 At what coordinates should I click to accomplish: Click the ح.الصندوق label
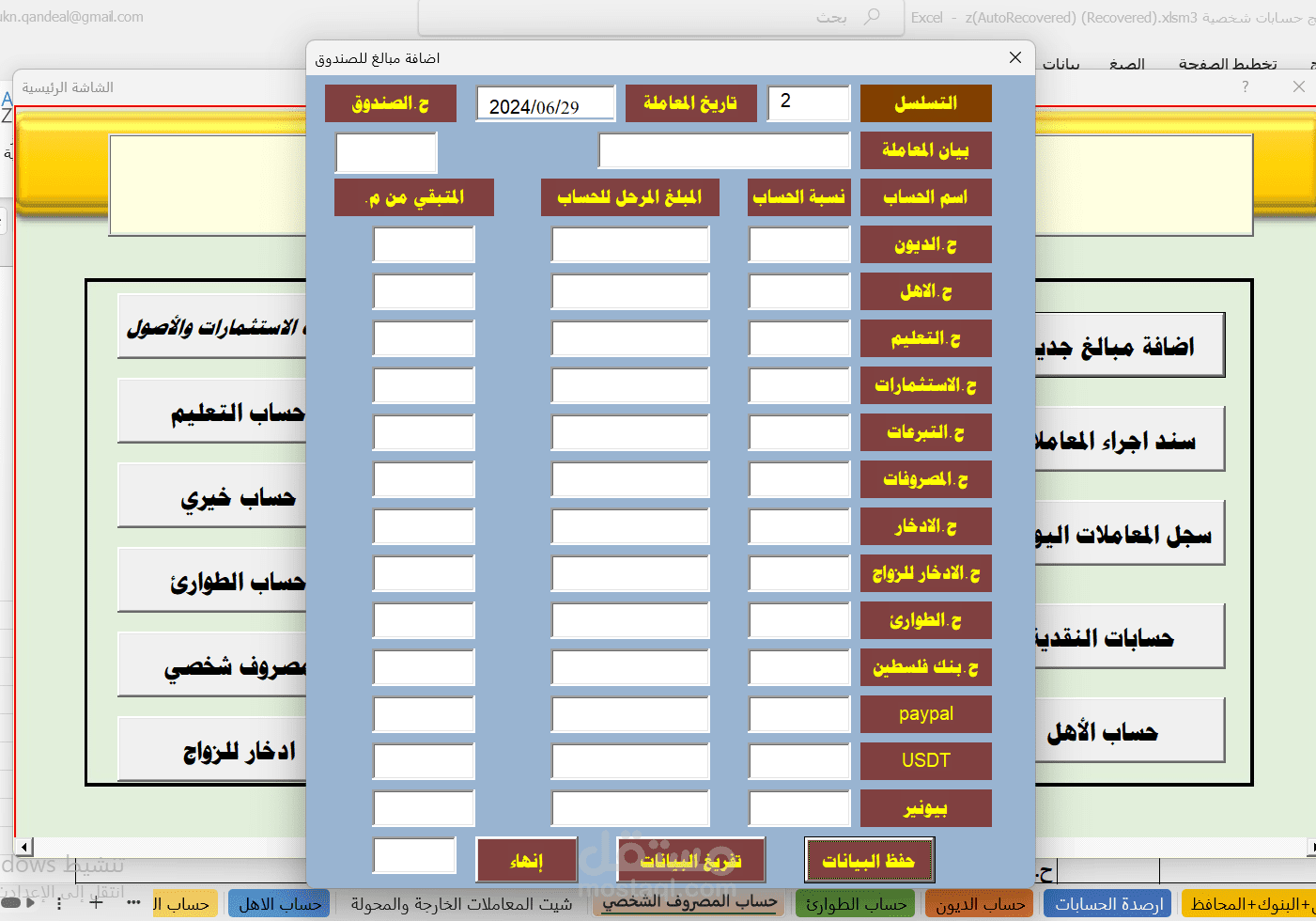391,103
